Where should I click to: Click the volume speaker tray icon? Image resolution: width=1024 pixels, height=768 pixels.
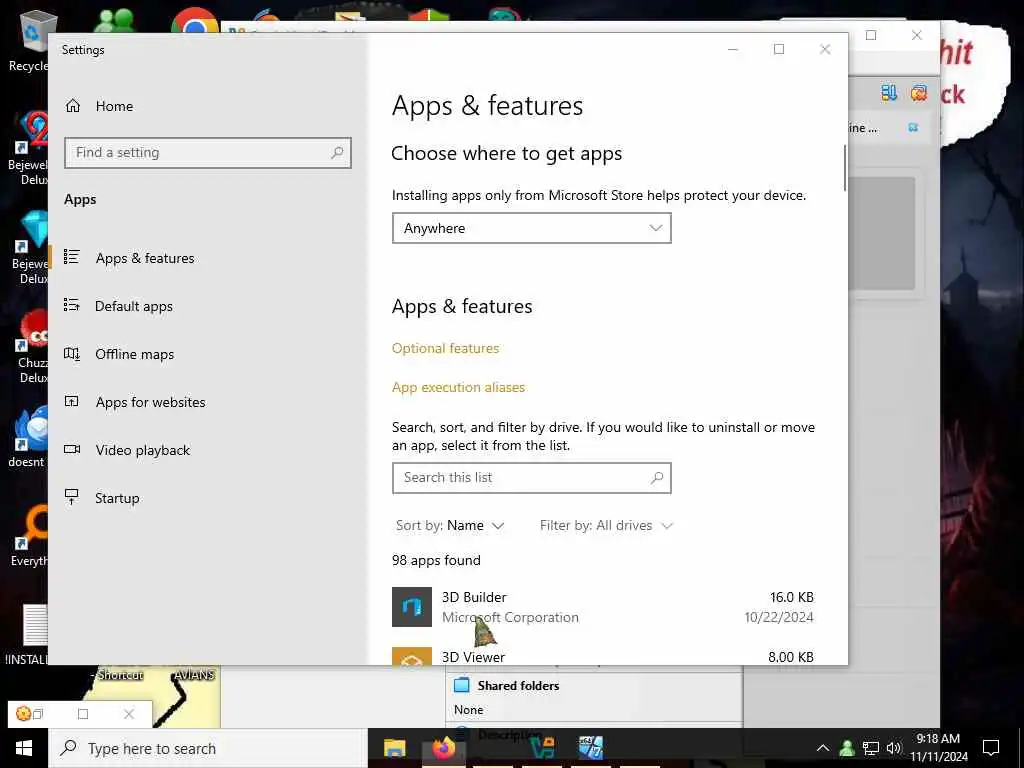coord(894,748)
